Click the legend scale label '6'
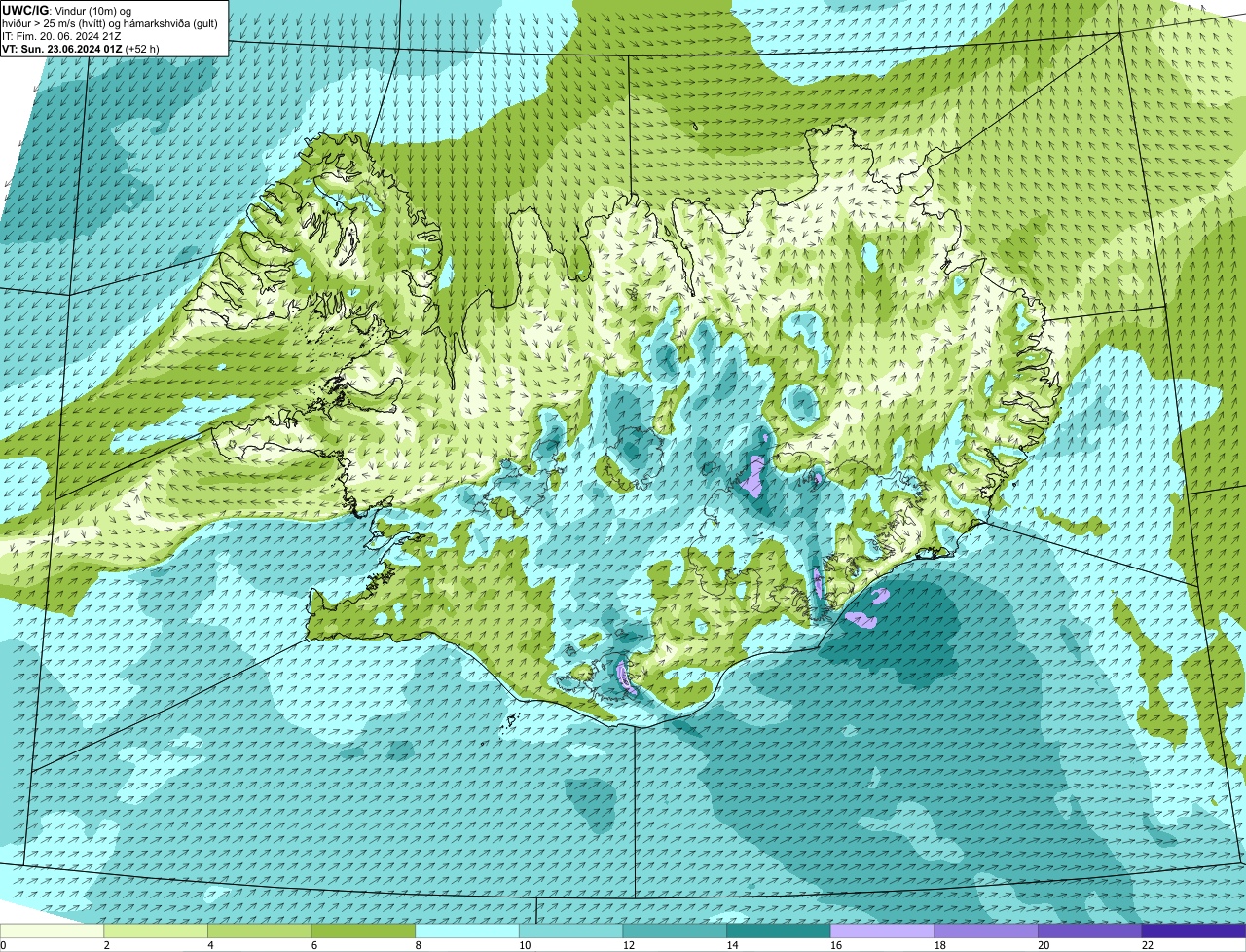The width and height of the screenshot is (1246, 952). click(x=314, y=945)
